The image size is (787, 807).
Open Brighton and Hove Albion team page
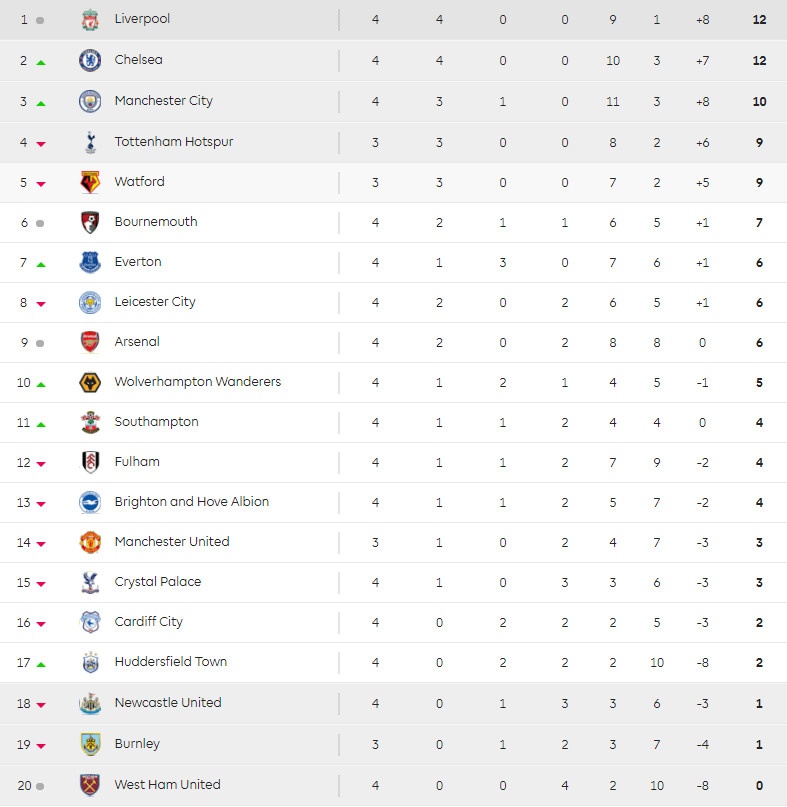tap(191, 502)
